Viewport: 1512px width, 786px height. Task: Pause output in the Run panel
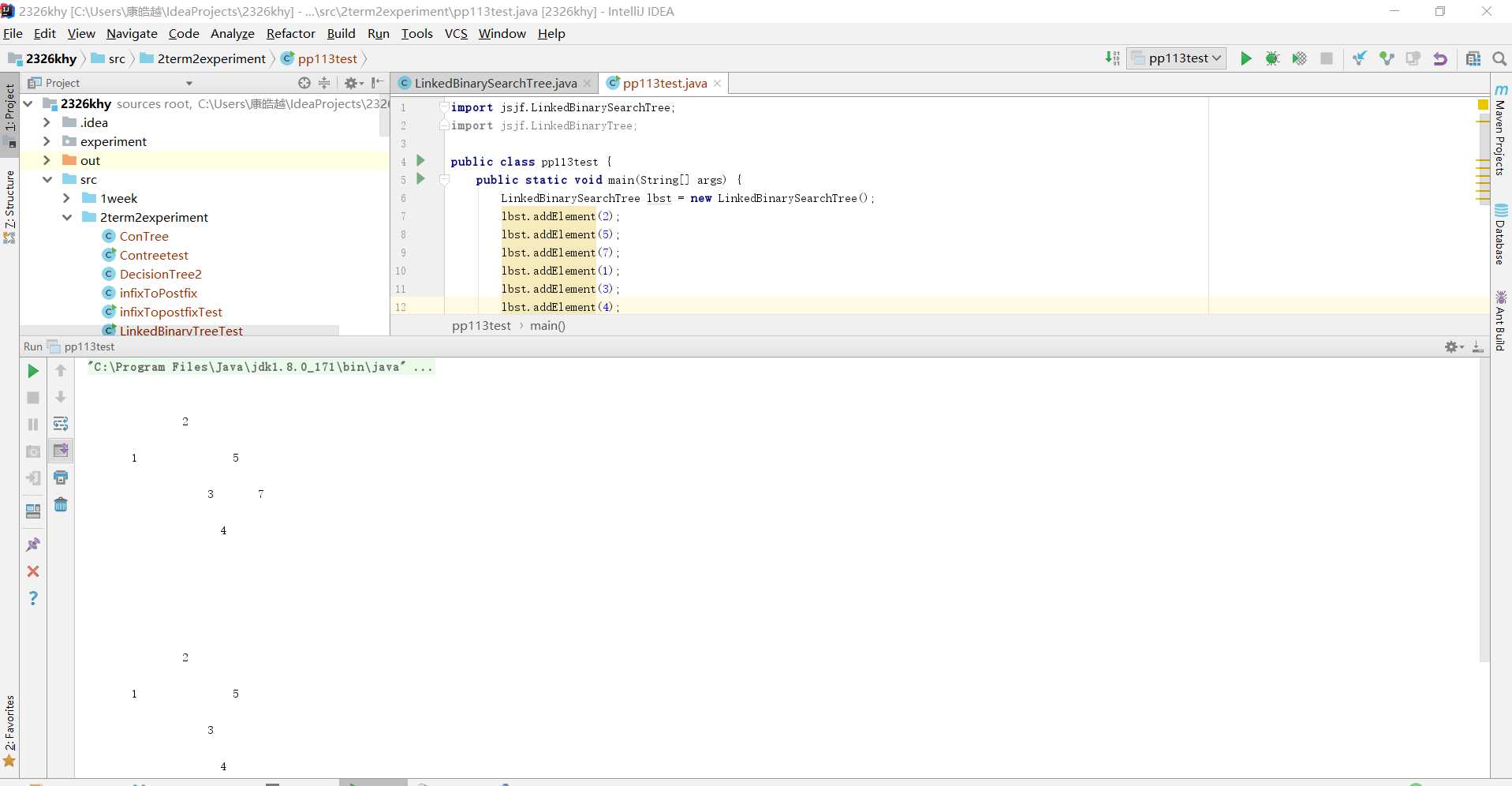coord(33,425)
